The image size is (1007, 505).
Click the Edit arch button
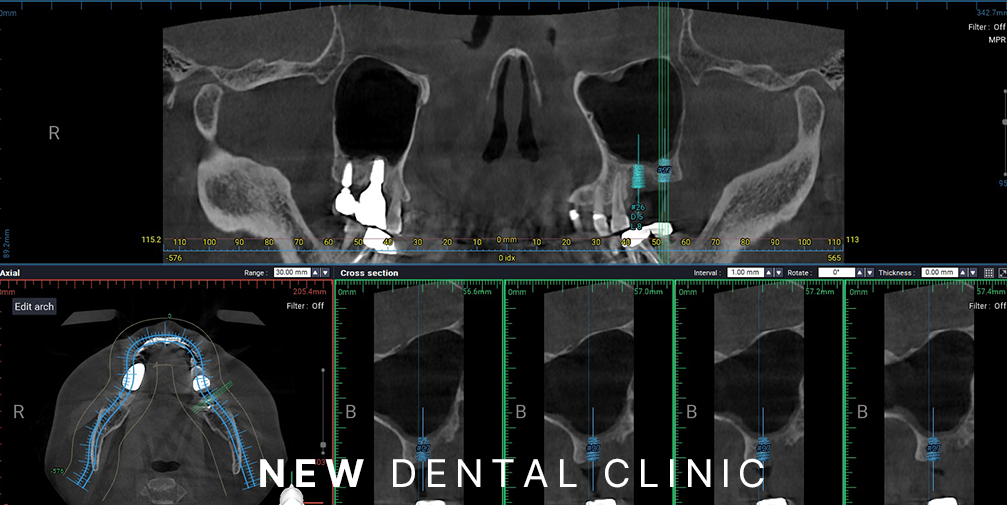pos(34,307)
